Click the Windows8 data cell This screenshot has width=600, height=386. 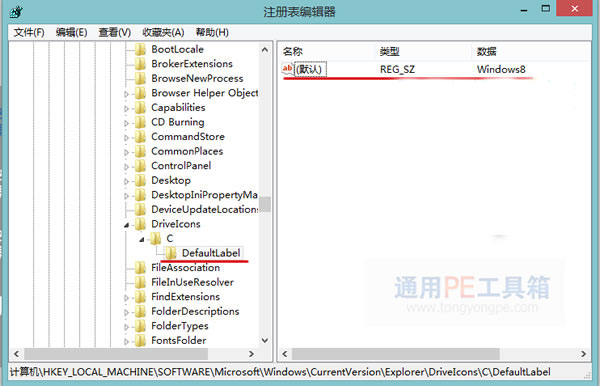501,69
